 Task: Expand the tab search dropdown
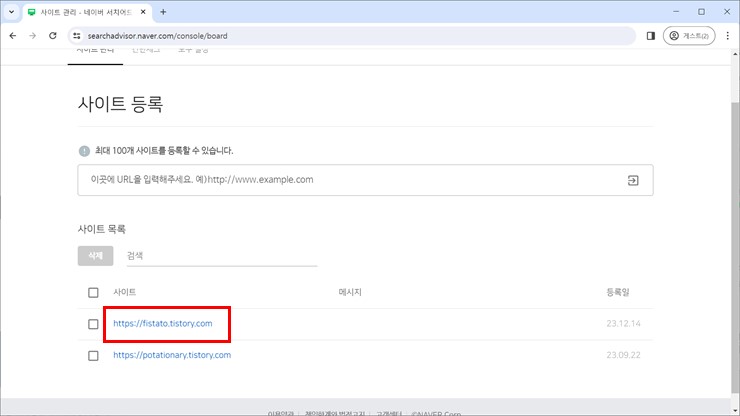11,12
